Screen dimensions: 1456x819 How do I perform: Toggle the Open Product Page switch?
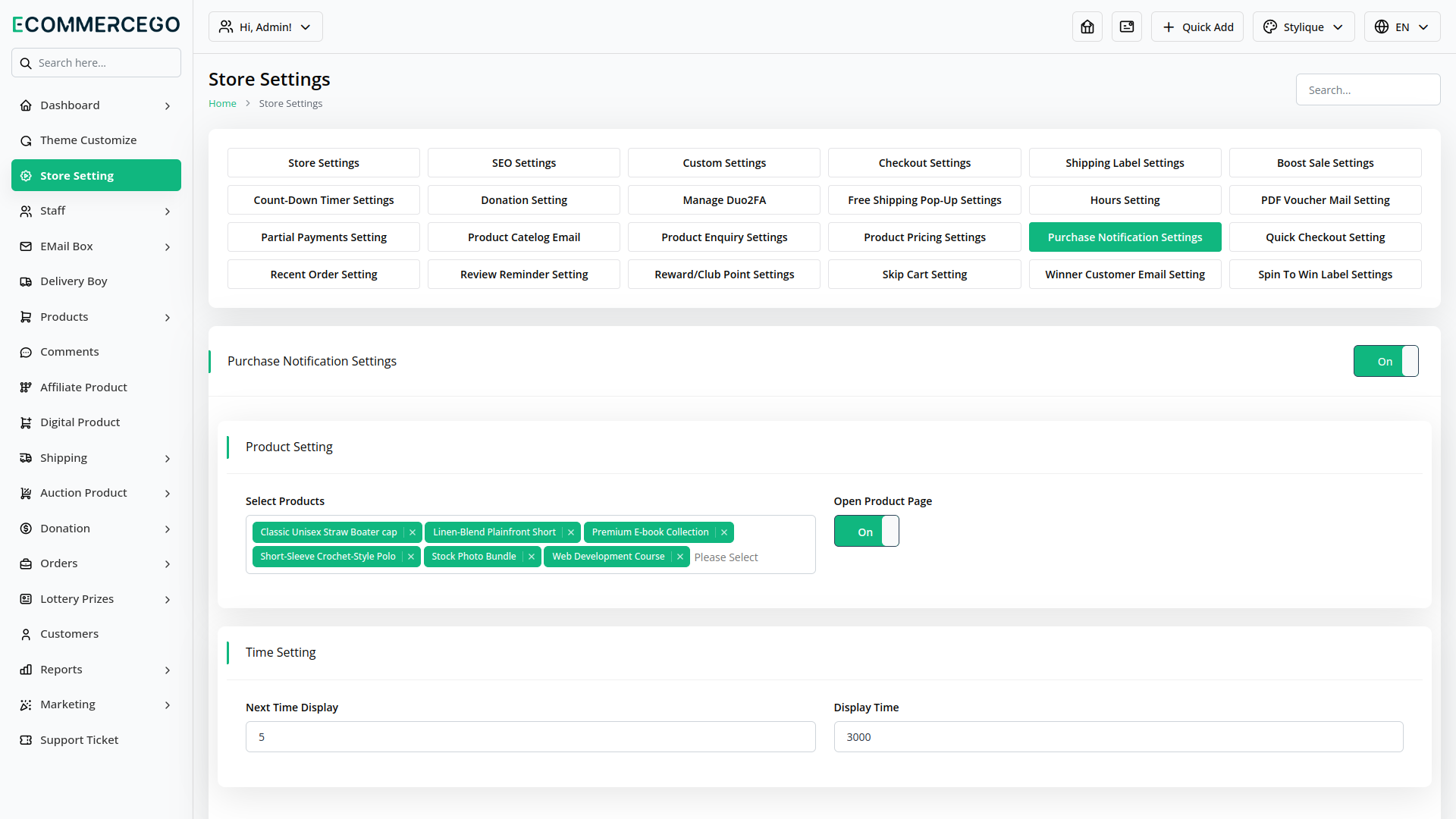866,532
